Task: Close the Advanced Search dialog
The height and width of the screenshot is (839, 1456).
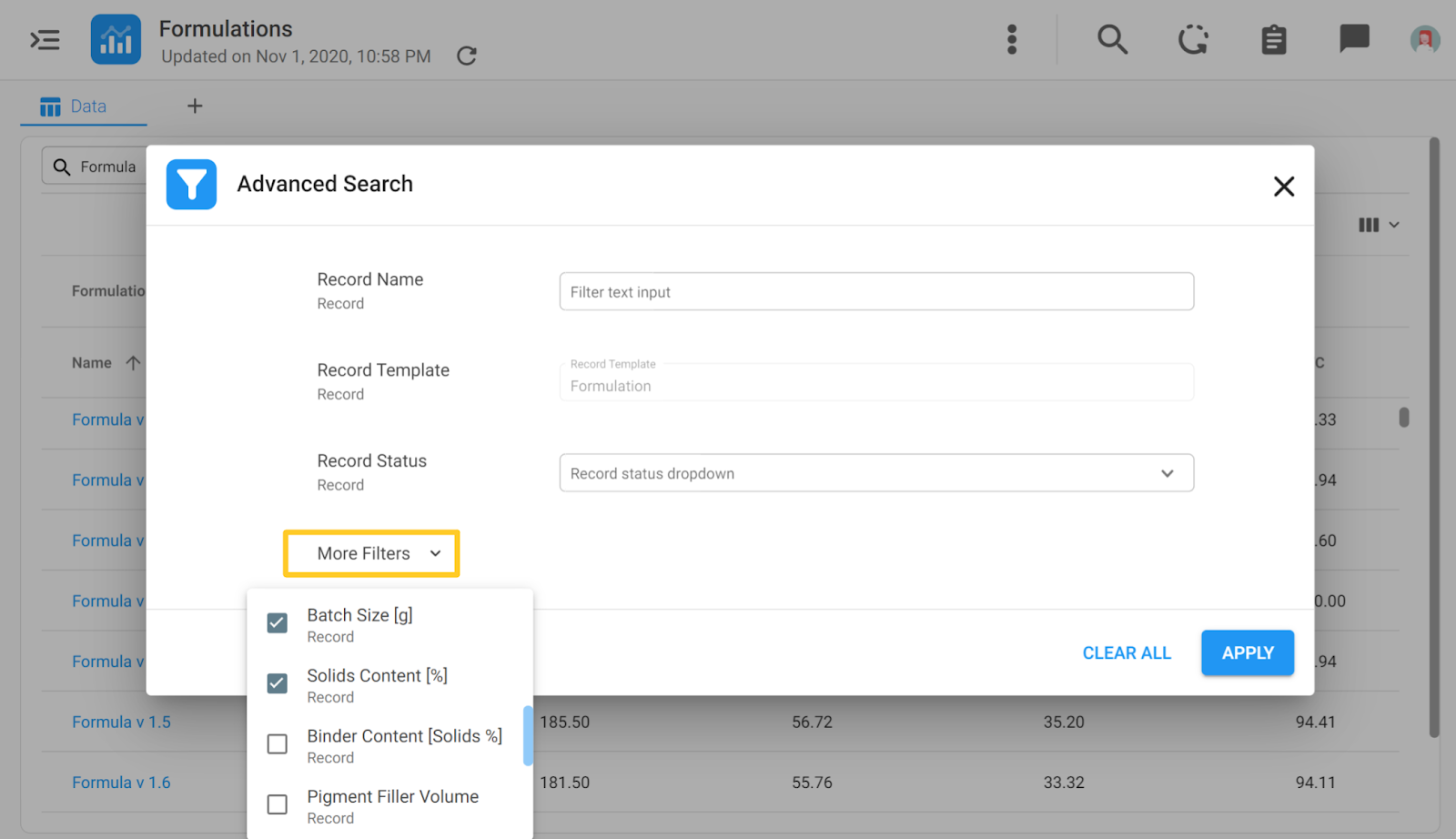Action: click(1284, 187)
